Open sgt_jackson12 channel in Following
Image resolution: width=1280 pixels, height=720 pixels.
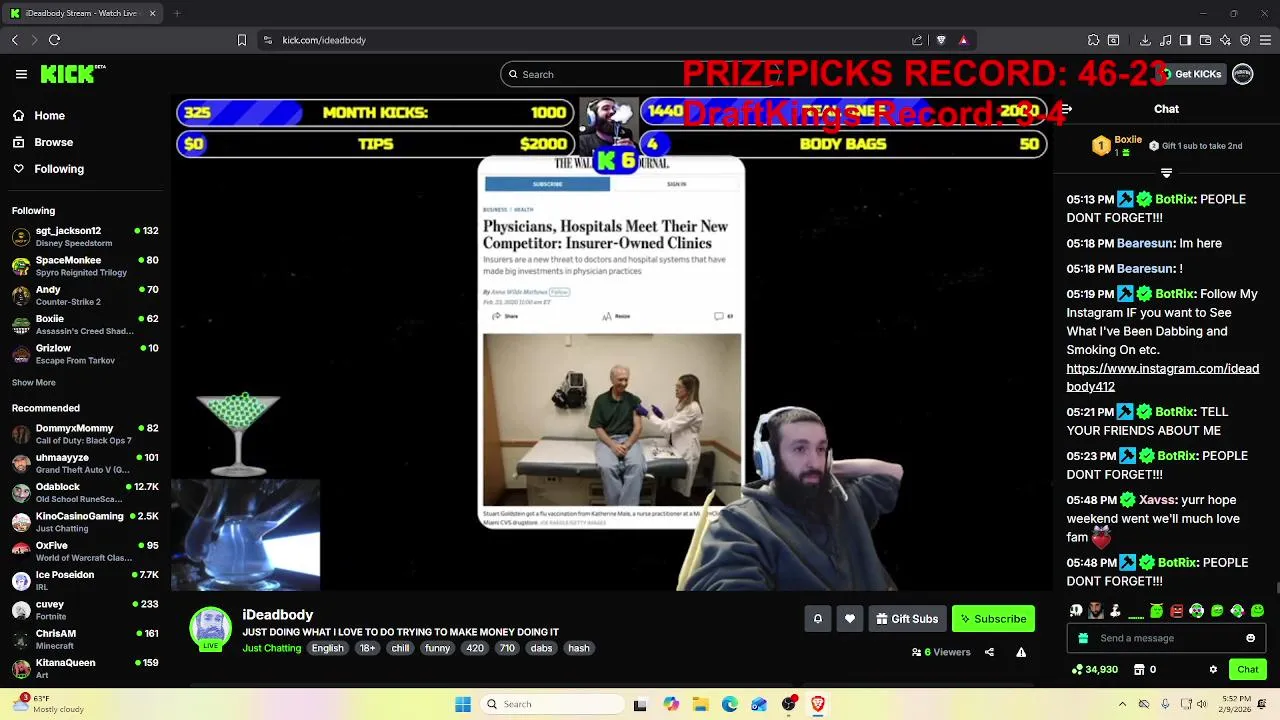86,237
